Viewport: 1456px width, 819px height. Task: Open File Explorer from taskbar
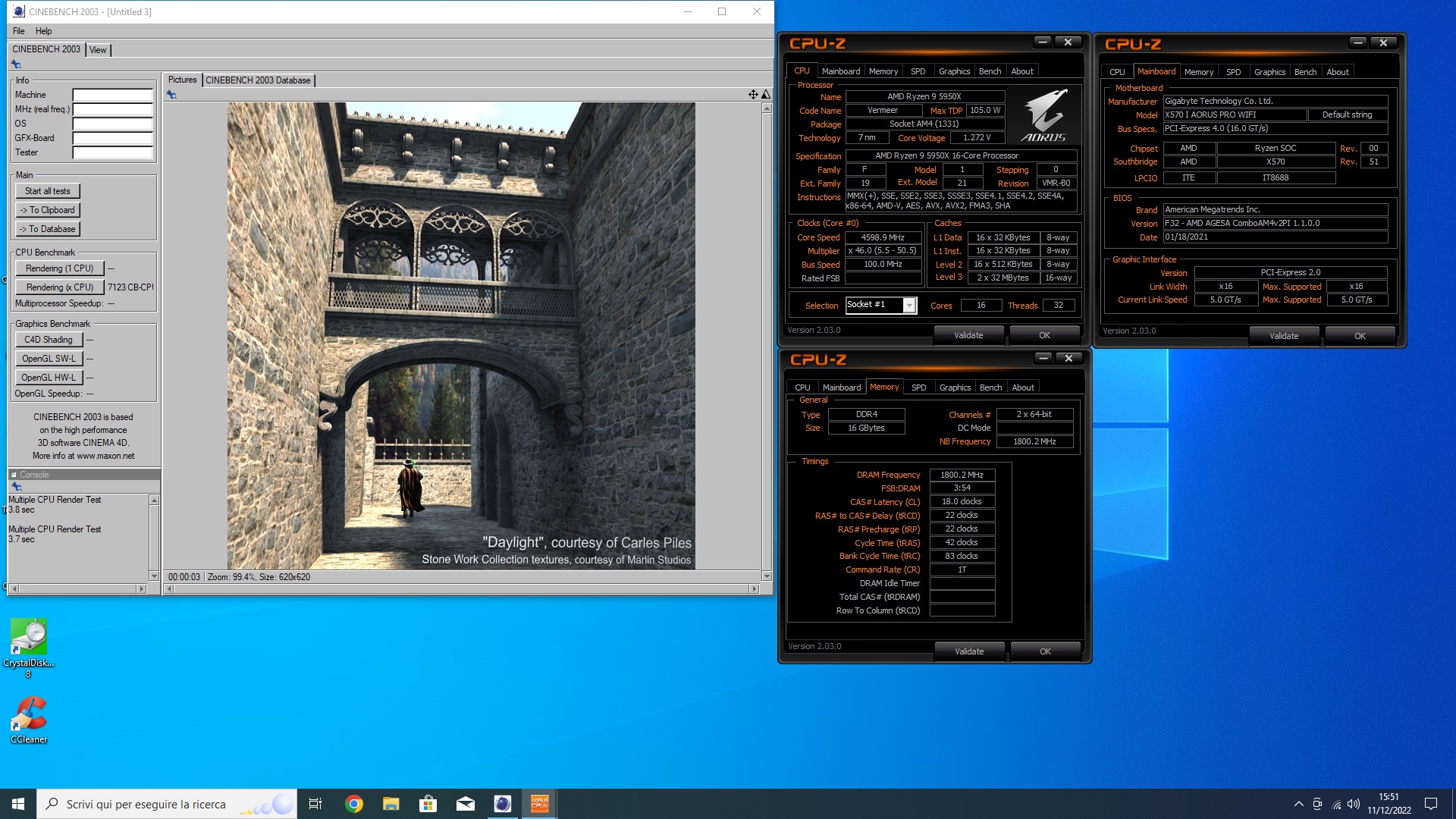(x=391, y=804)
